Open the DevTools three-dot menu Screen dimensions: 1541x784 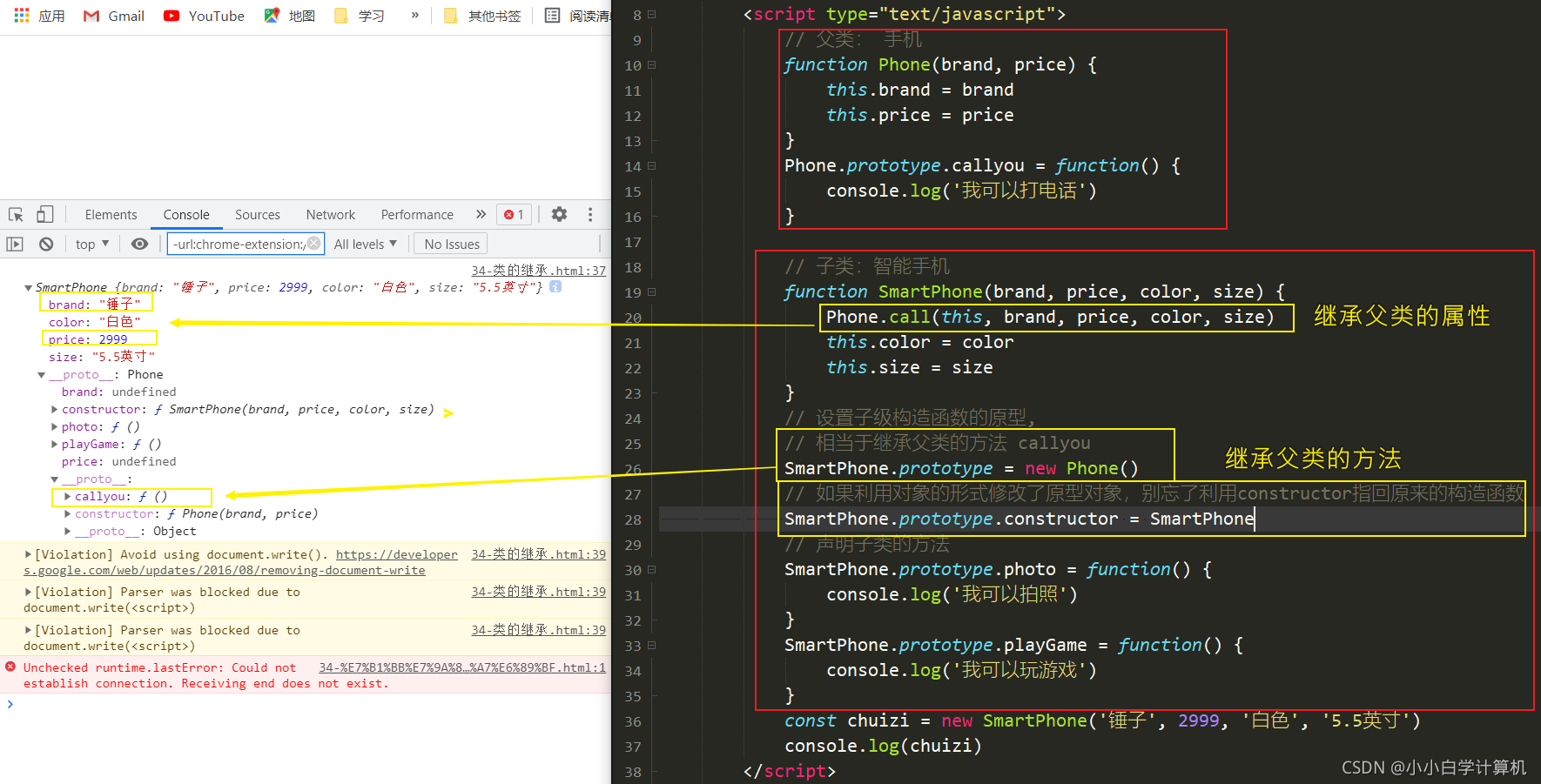pos(590,214)
